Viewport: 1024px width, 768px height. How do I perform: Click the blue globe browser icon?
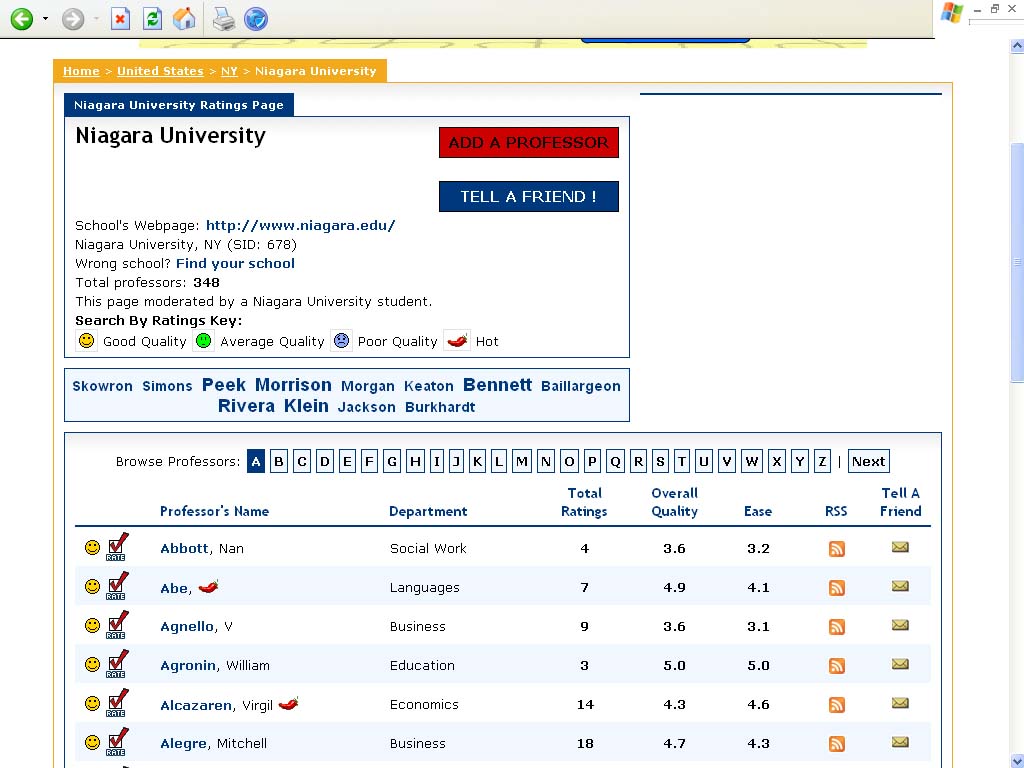pos(256,19)
